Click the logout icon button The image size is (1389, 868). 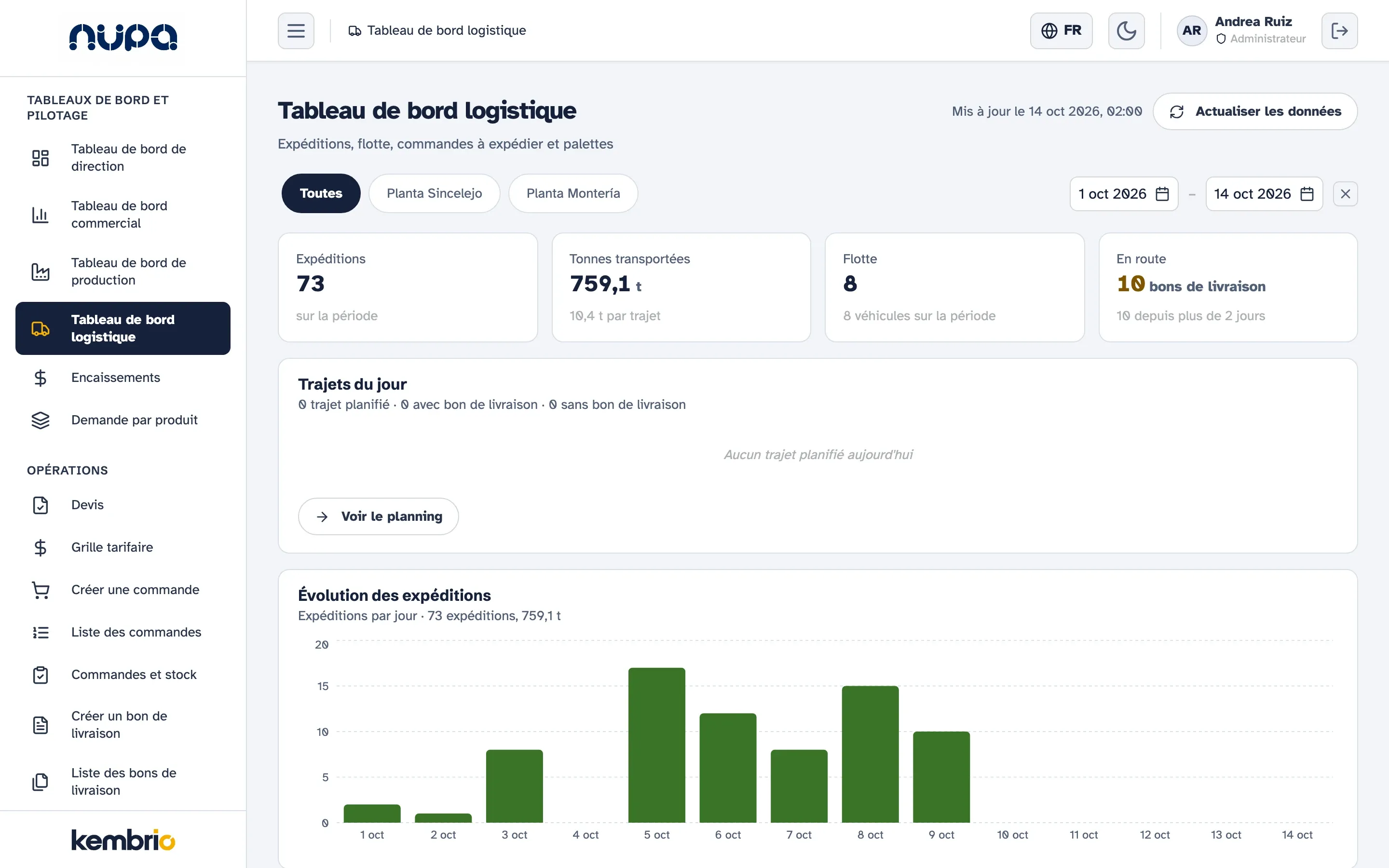click(1339, 30)
